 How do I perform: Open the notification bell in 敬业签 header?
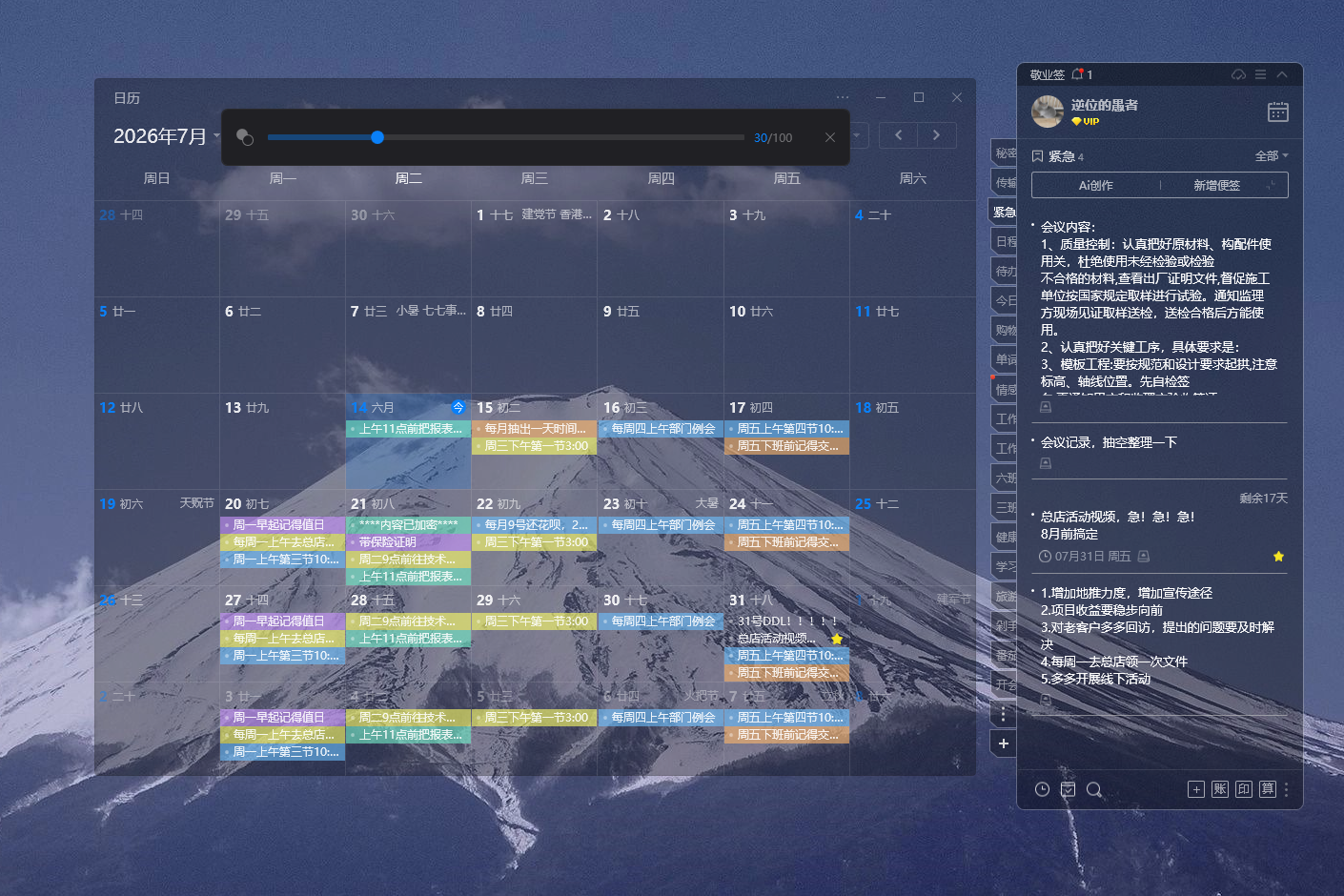1077,74
